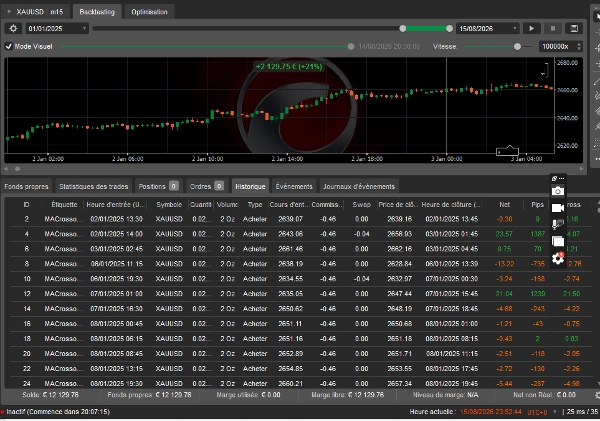Click the small indicator icon at chart top-right
Image resolution: width=600 pixels, height=421 pixels.
[x=545, y=70]
